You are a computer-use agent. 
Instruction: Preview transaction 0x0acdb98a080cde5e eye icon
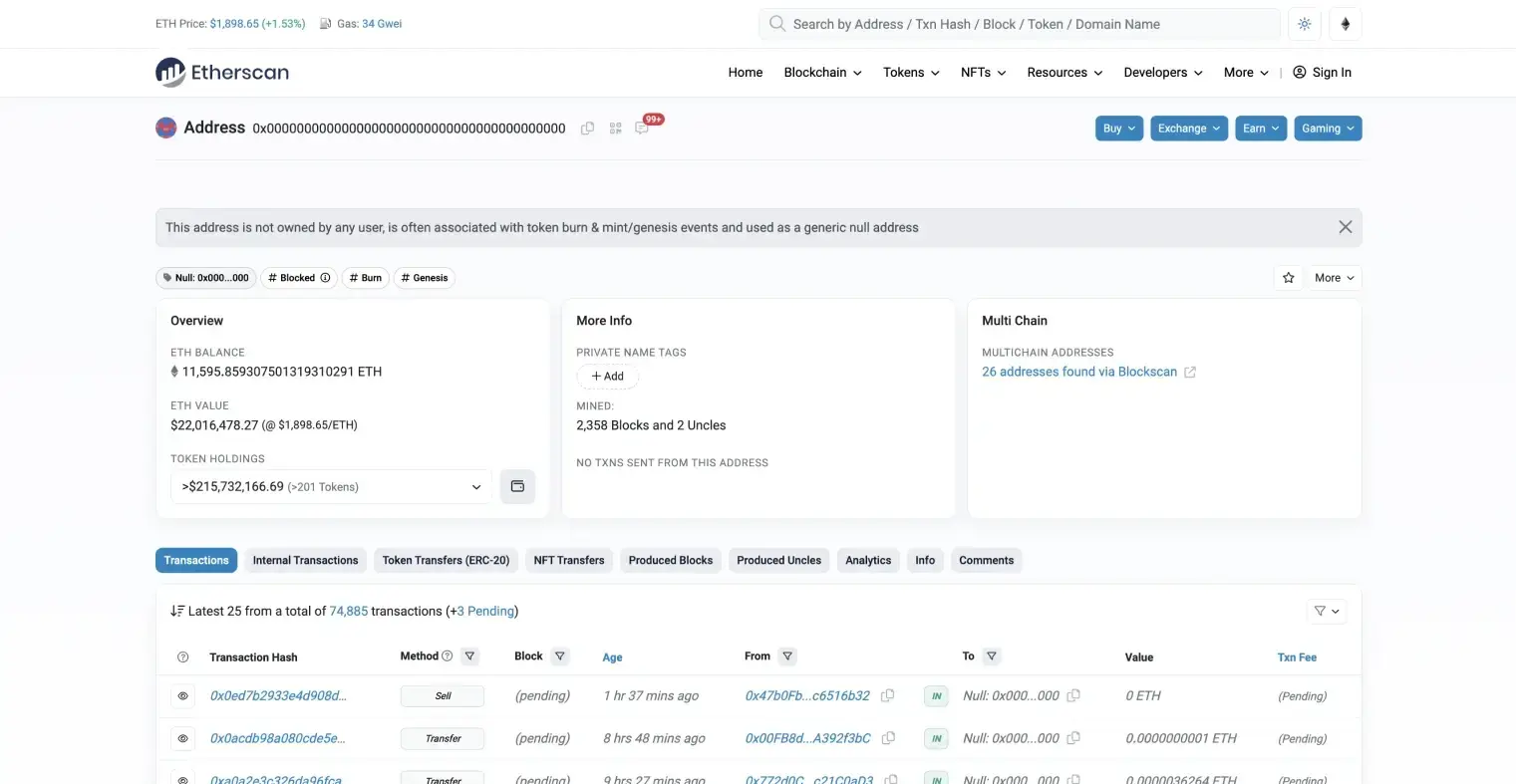182,739
